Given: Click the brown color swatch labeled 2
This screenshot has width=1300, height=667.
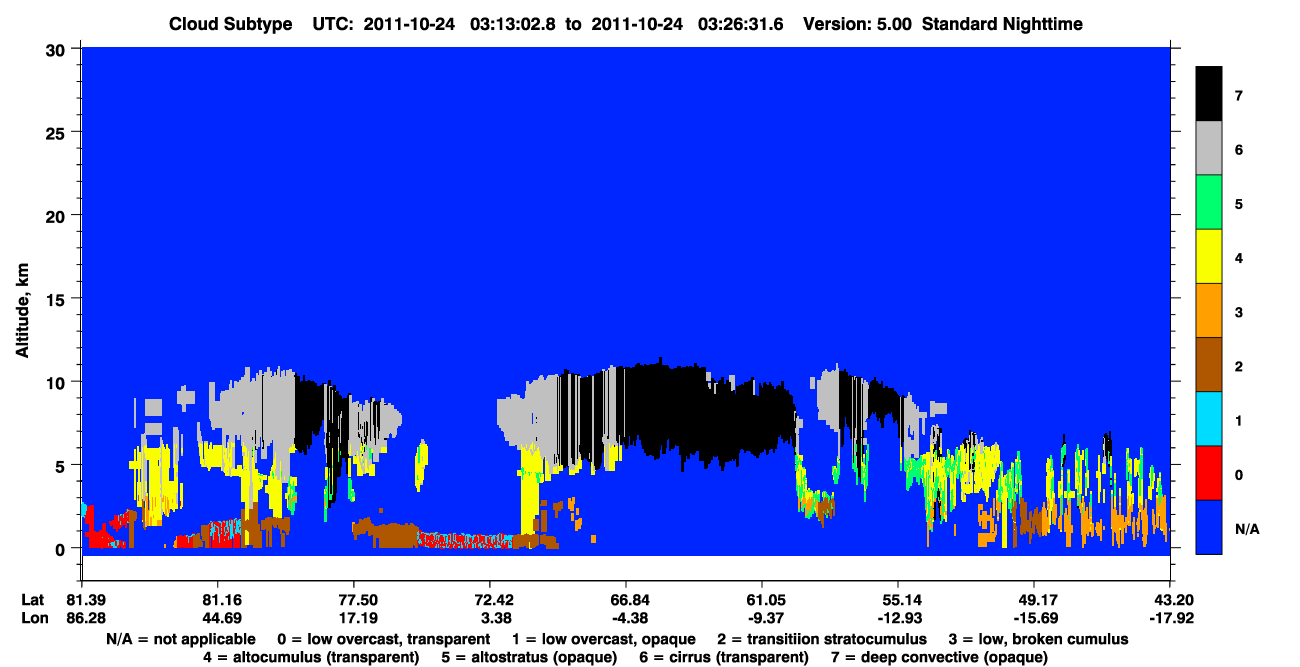Looking at the screenshot, I should pyautogui.click(x=1209, y=364).
